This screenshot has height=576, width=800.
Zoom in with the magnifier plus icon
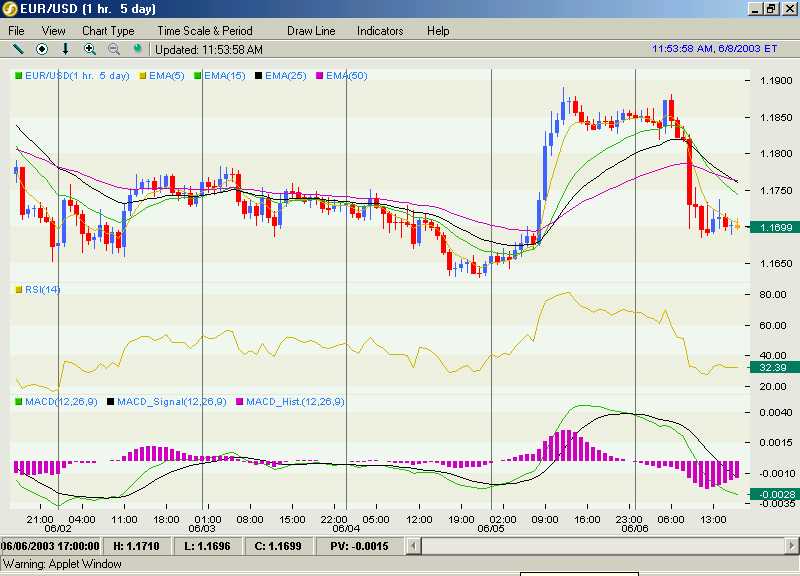pos(90,49)
